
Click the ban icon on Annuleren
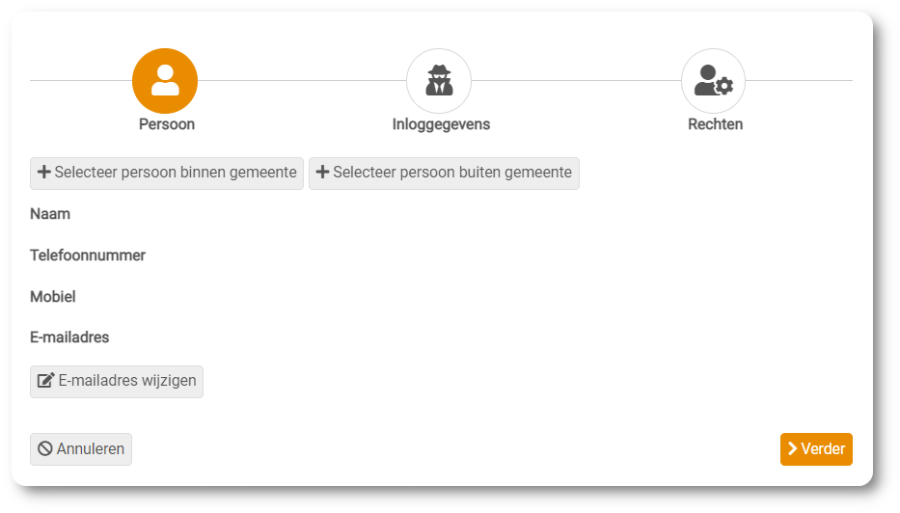pyautogui.click(x=45, y=449)
